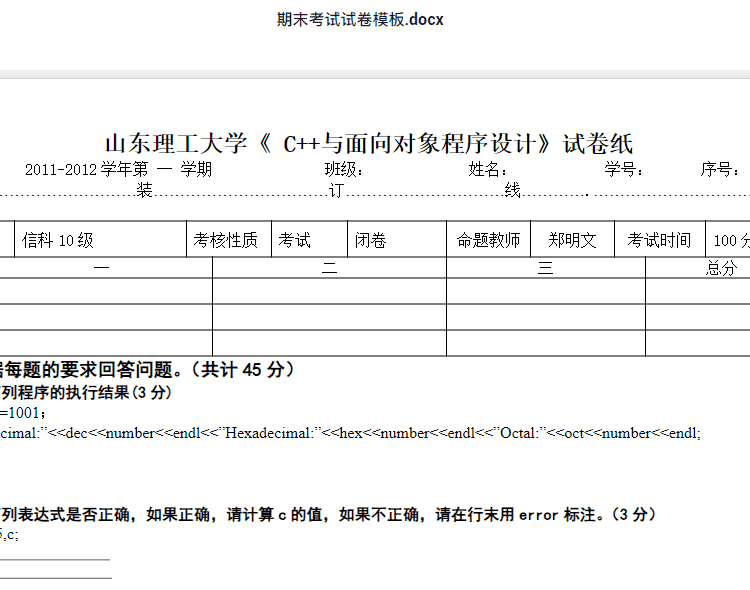Click the score column header 二

tap(329, 267)
